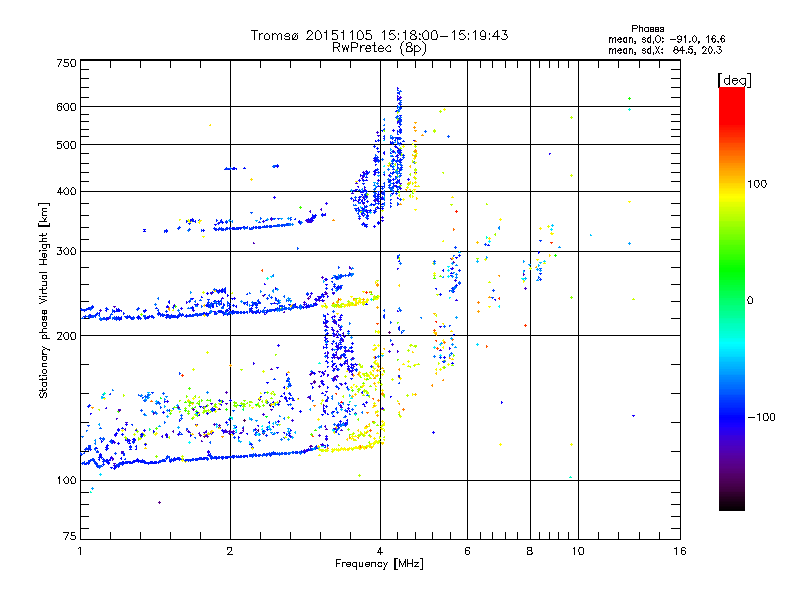This screenshot has width=800, height=600.
Task: Click the plot title 'Tromsø 20151105 15:18:00-15:19:43'
Action: click(379, 35)
